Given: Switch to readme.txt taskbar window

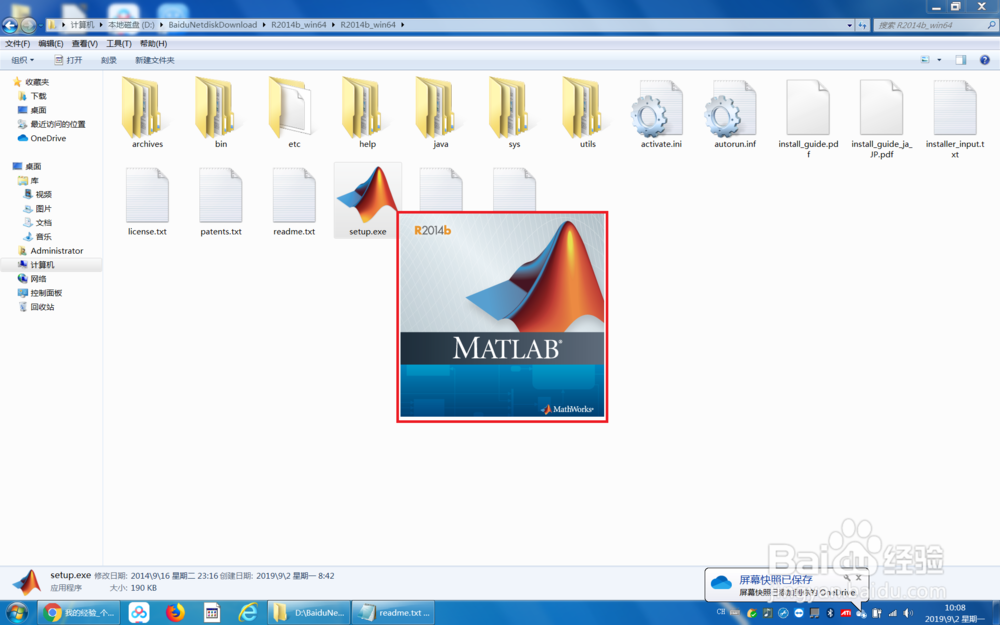Looking at the screenshot, I should (393, 613).
